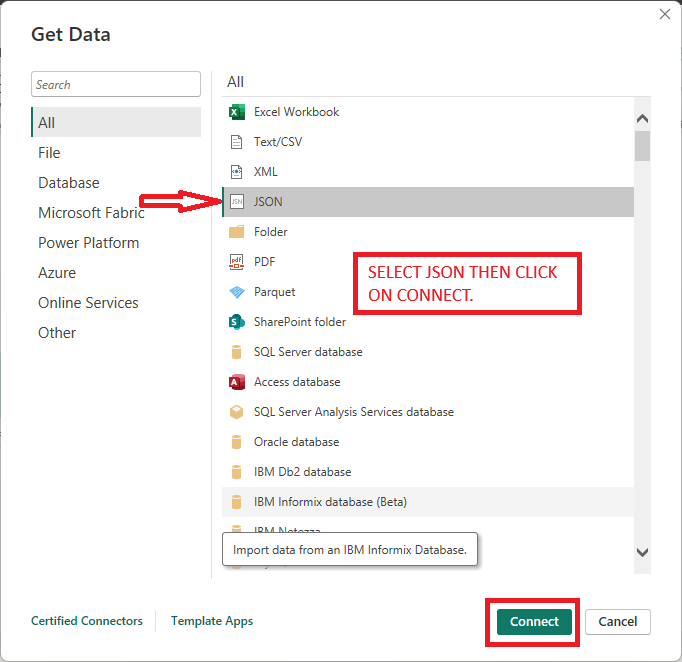Select the Access database label
Viewport: 682px width, 662px height.
coord(297,382)
